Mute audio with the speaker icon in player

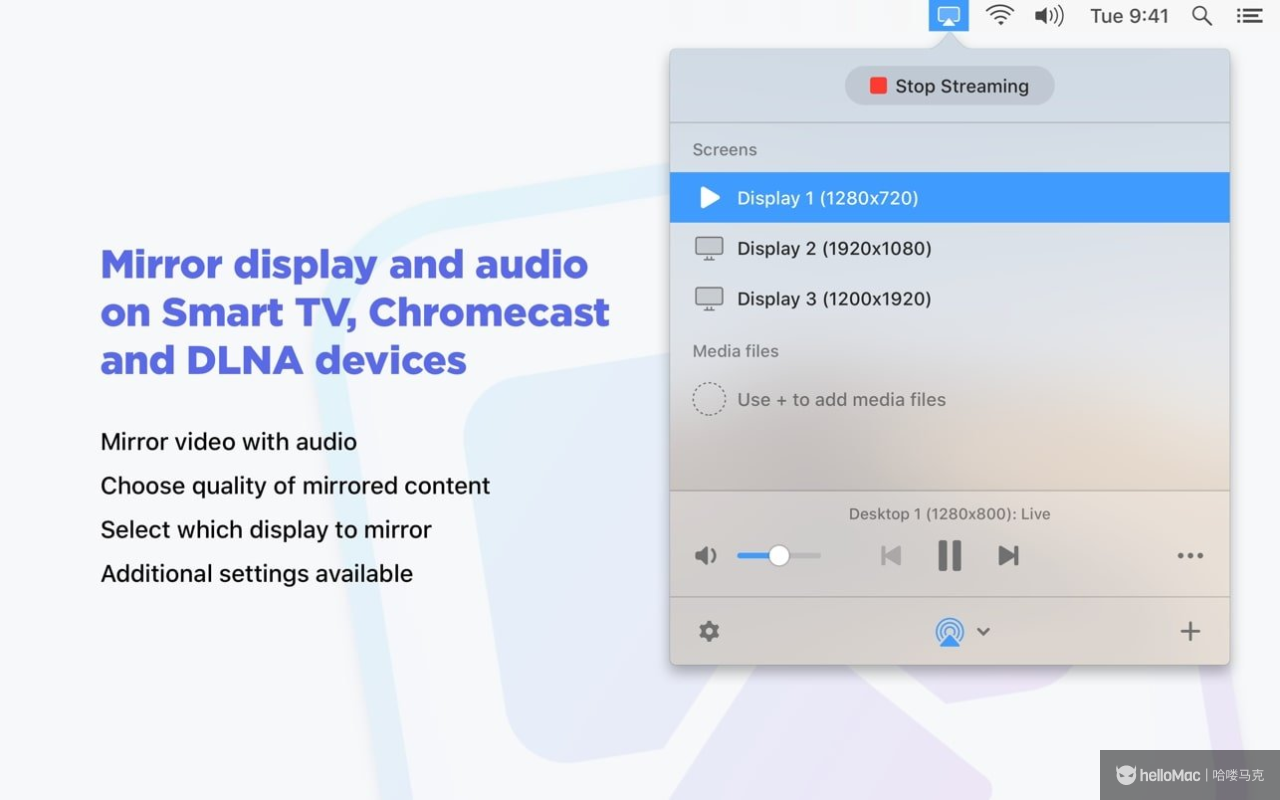tap(706, 556)
